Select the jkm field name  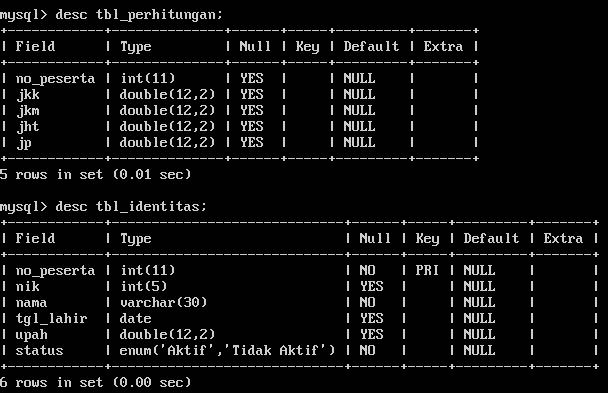[28, 111]
